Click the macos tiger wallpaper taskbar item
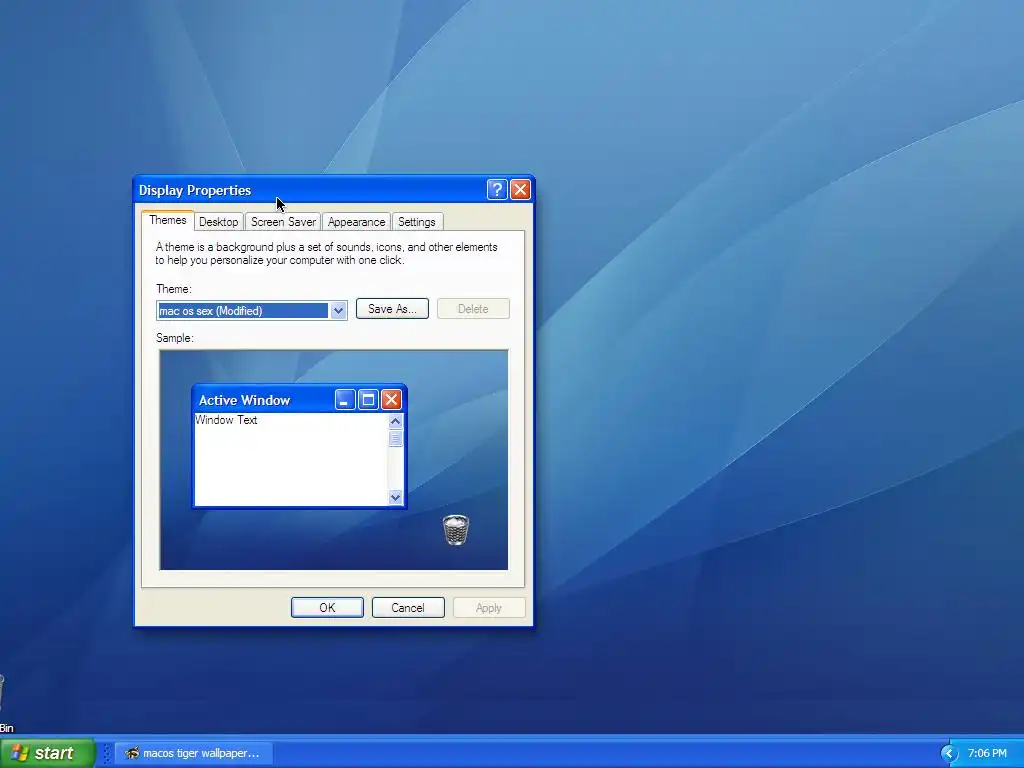The width and height of the screenshot is (1024, 768). pos(193,753)
